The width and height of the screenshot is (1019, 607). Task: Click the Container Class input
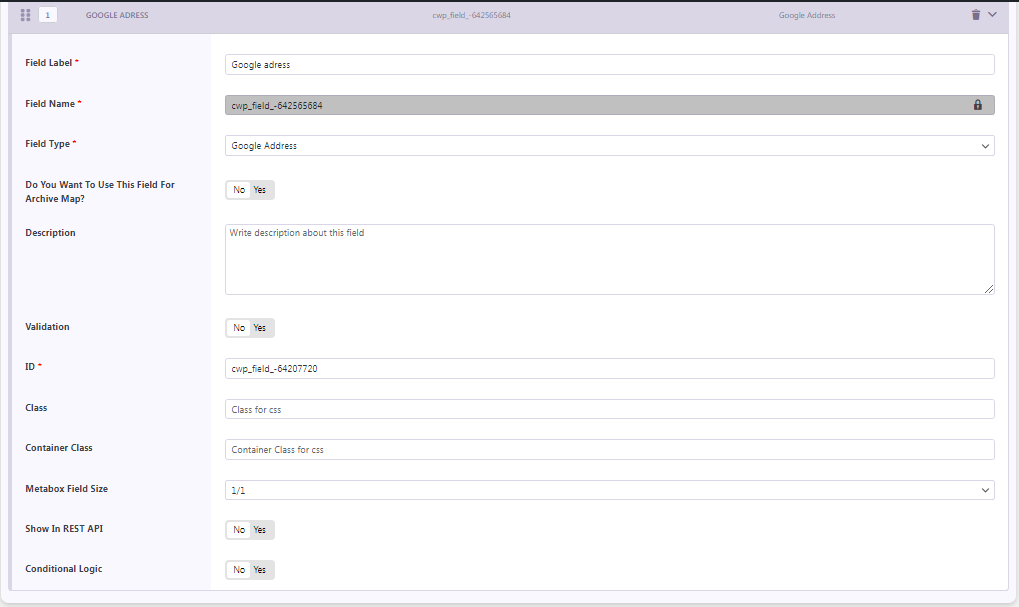pos(610,450)
